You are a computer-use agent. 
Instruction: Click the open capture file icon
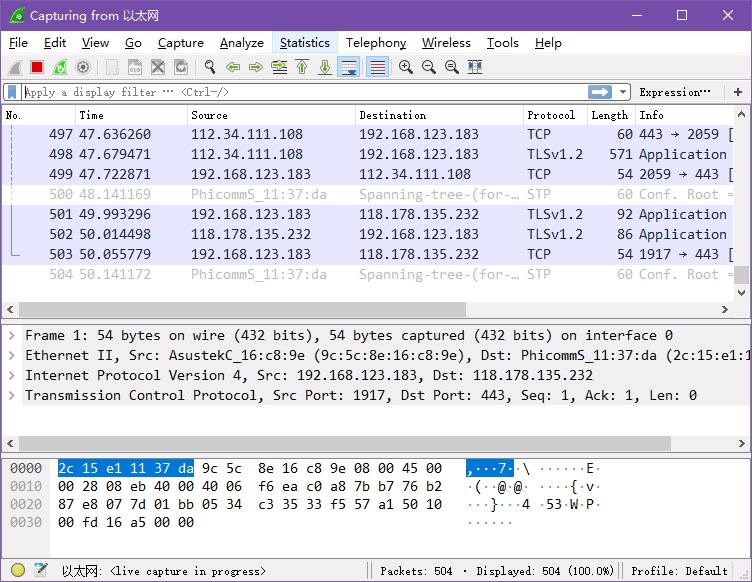click(112, 67)
